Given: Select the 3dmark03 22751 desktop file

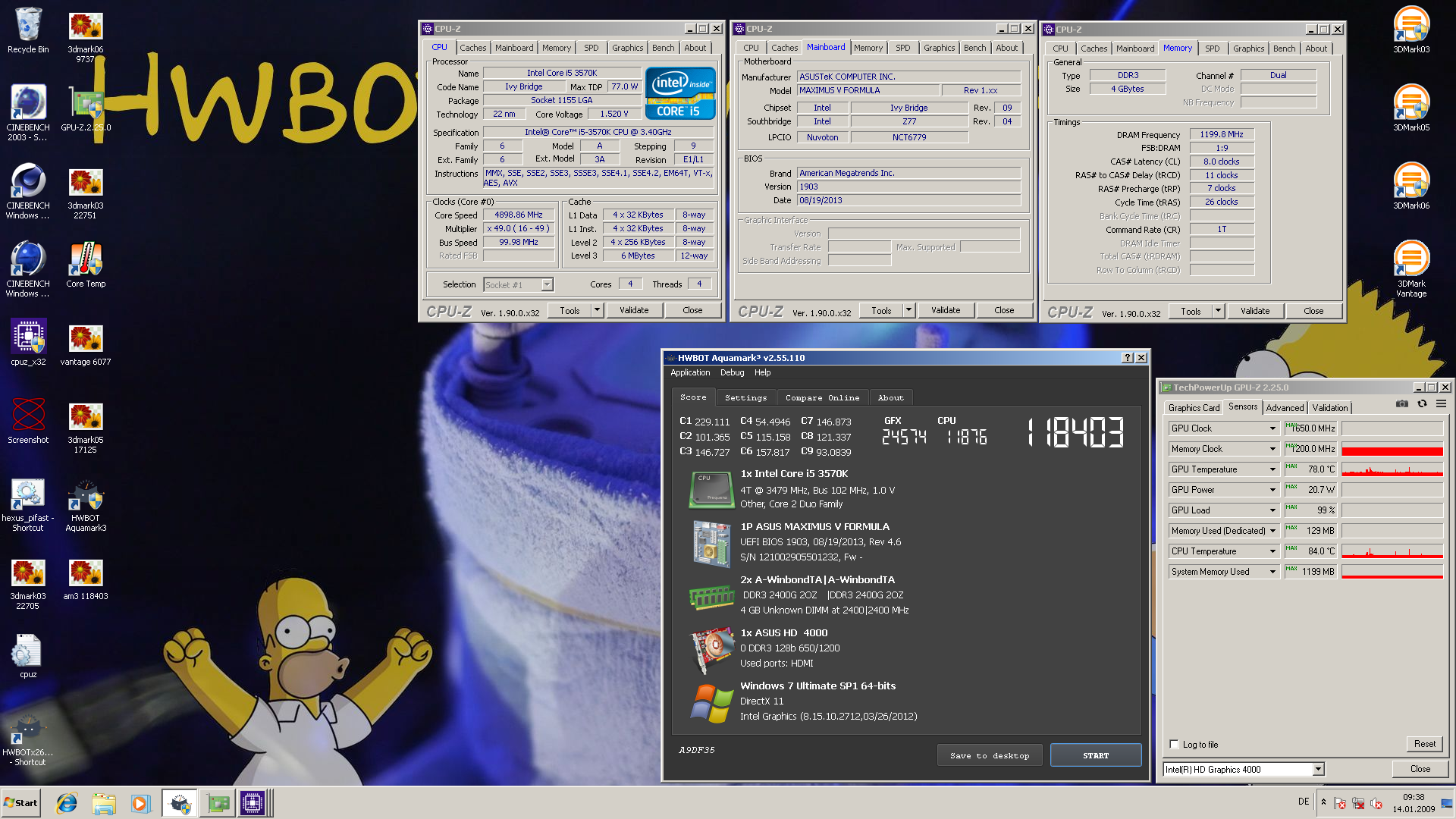Looking at the screenshot, I should 86,193.
